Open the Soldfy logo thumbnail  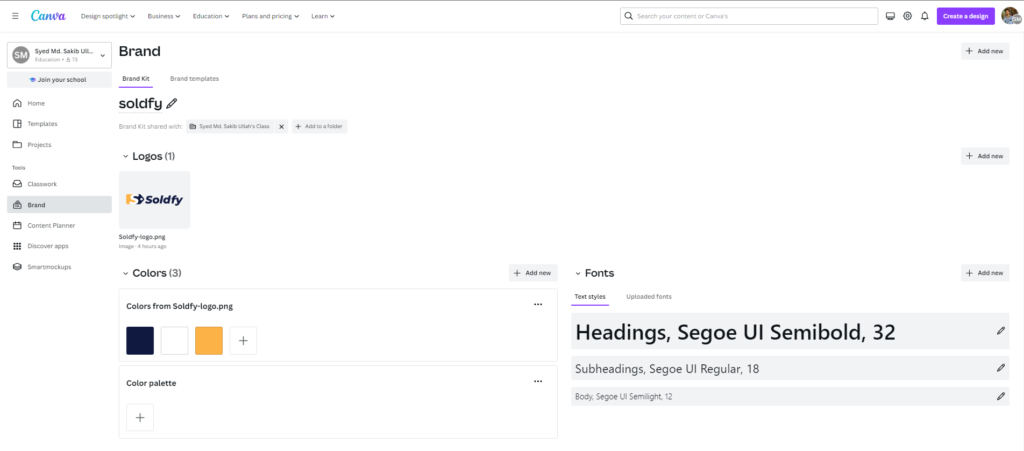pos(155,200)
